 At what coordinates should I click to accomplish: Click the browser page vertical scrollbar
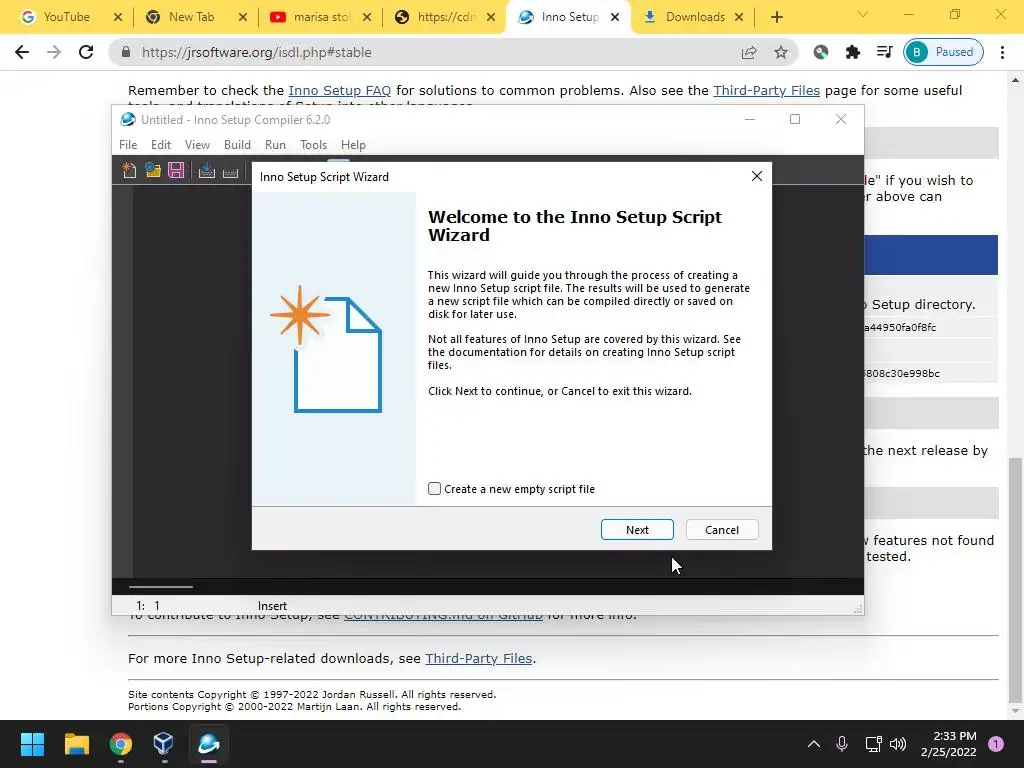point(1014,579)
